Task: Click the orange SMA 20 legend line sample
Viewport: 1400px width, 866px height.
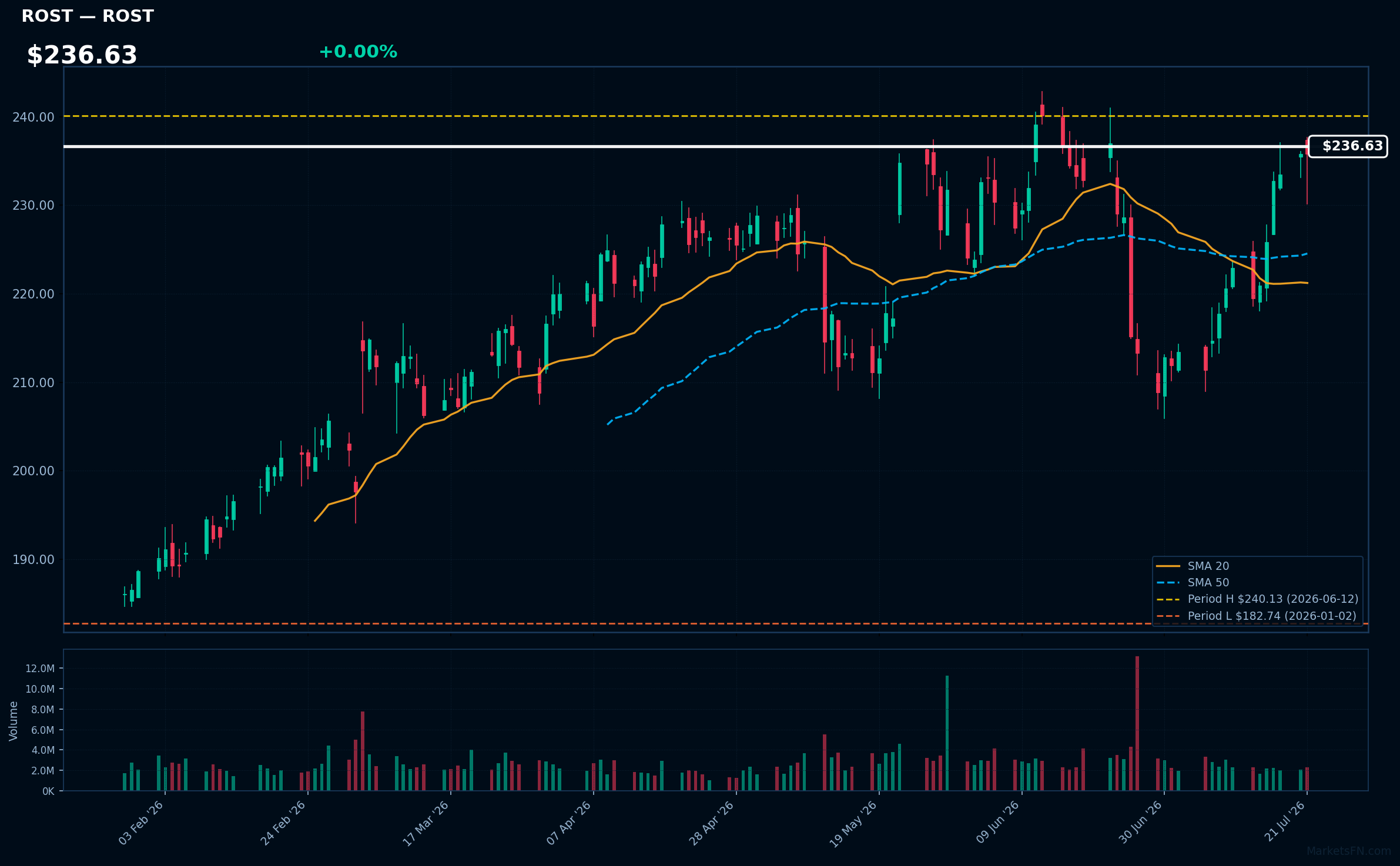Action: (1168, 566)
